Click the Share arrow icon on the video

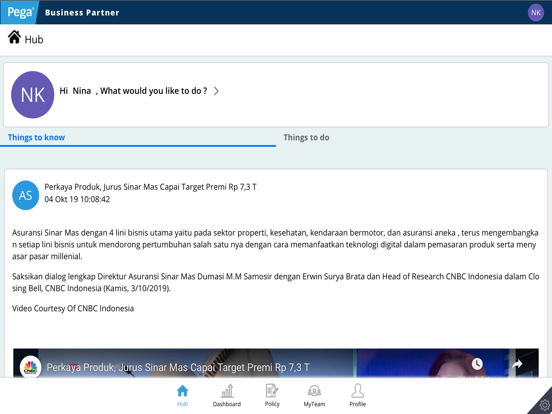[x=516, y=364]
